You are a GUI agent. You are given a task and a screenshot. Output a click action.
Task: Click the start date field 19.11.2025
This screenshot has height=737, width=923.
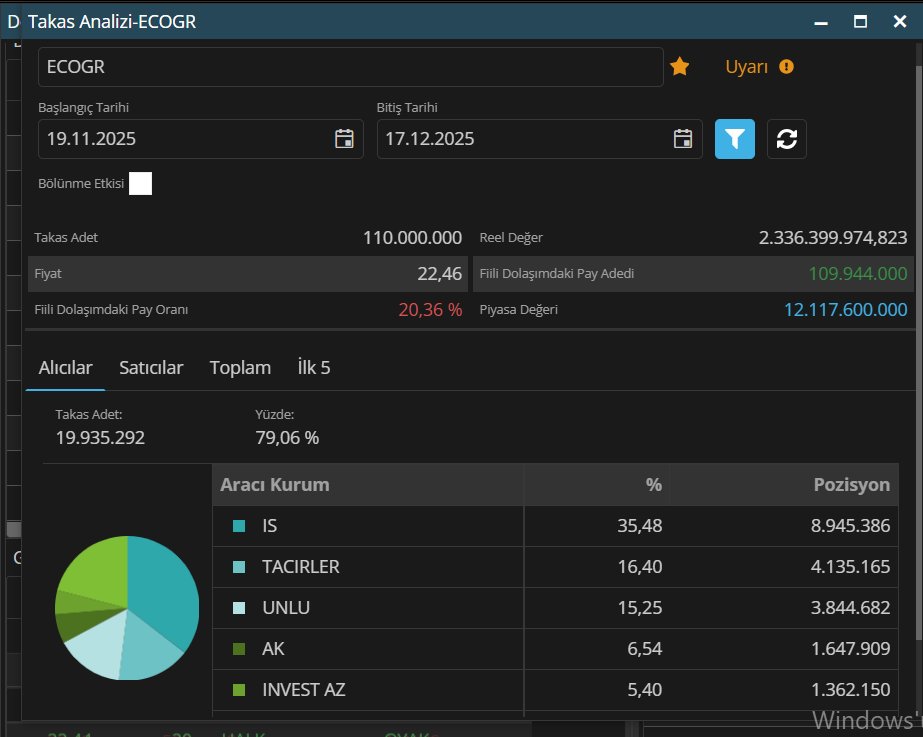(201, 139)
